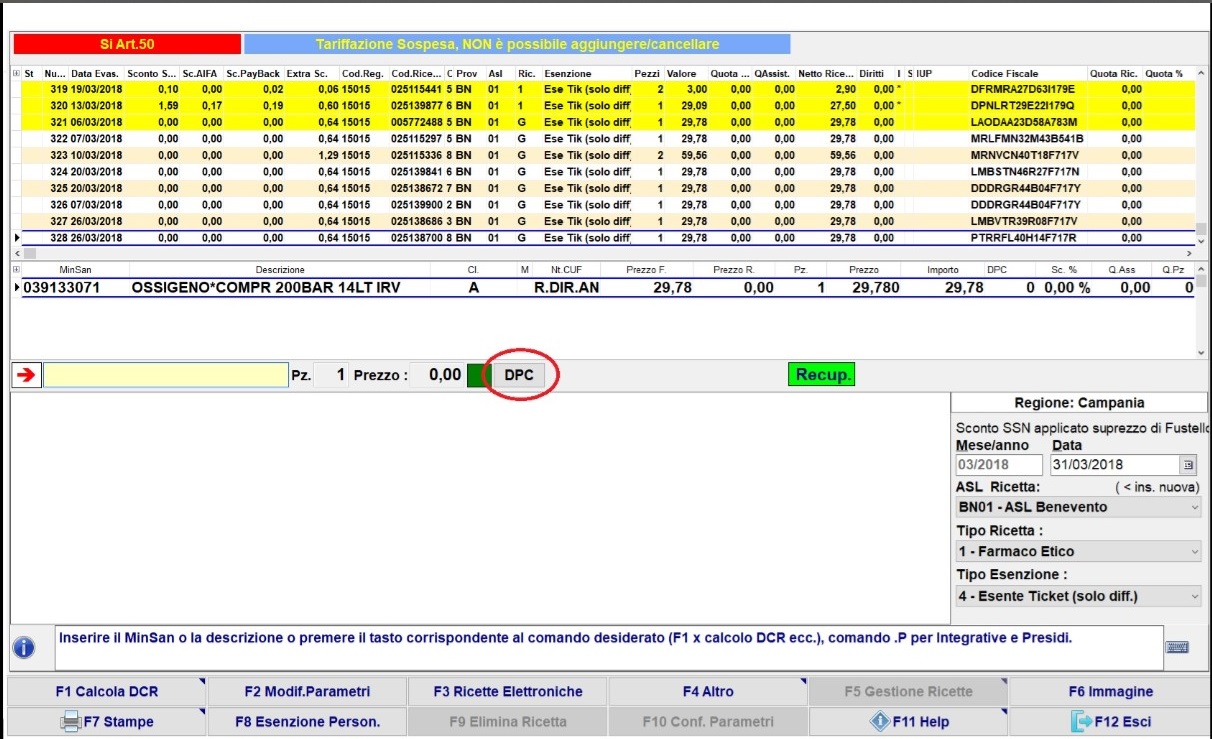This screenshot has width=1212, height=739.
Task: Click the yellow MinSan input field
Action: (x=166, y=375)
